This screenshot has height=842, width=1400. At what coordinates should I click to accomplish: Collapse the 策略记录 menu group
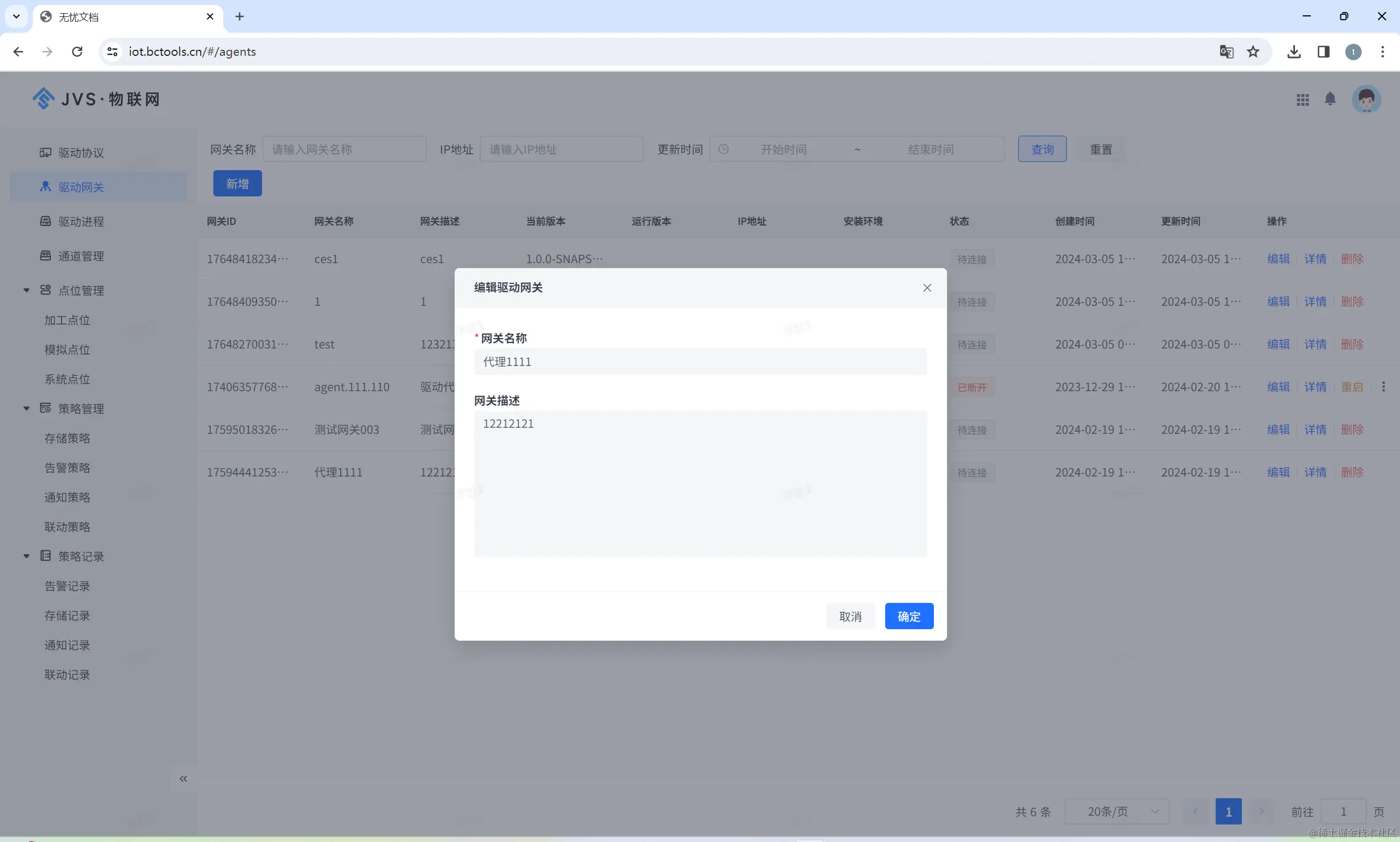(26, 556)
